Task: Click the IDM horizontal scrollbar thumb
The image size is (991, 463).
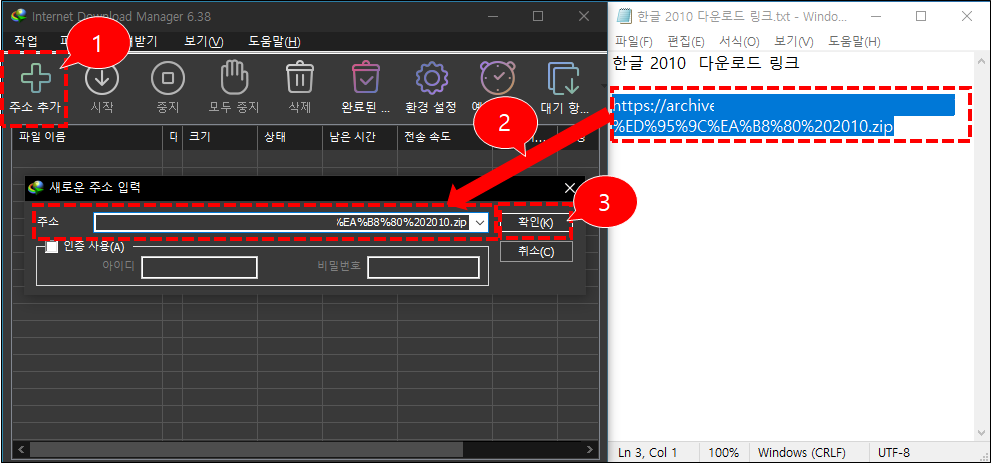Action: (246, 449)
